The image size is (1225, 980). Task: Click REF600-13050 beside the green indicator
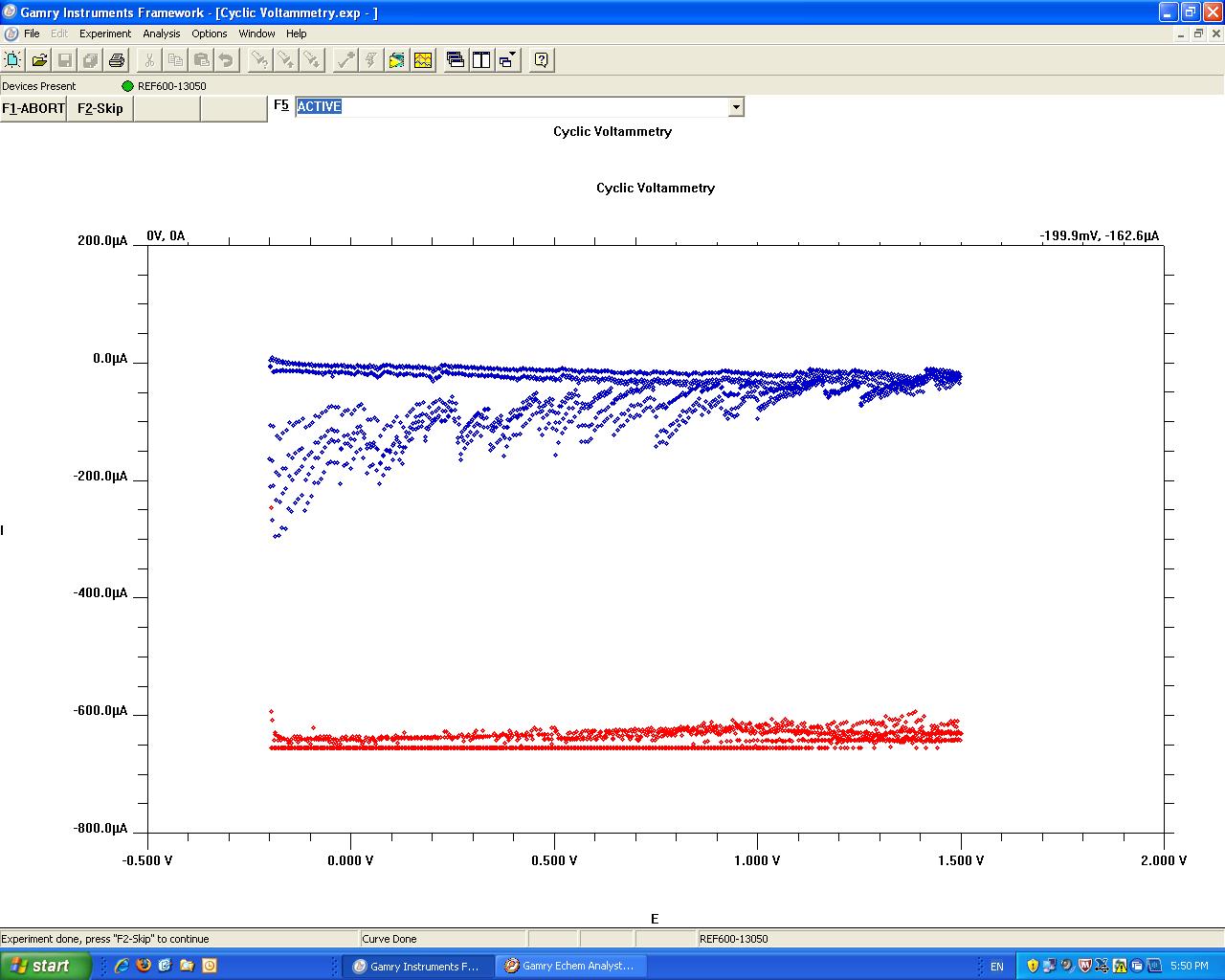pos(172,86)
